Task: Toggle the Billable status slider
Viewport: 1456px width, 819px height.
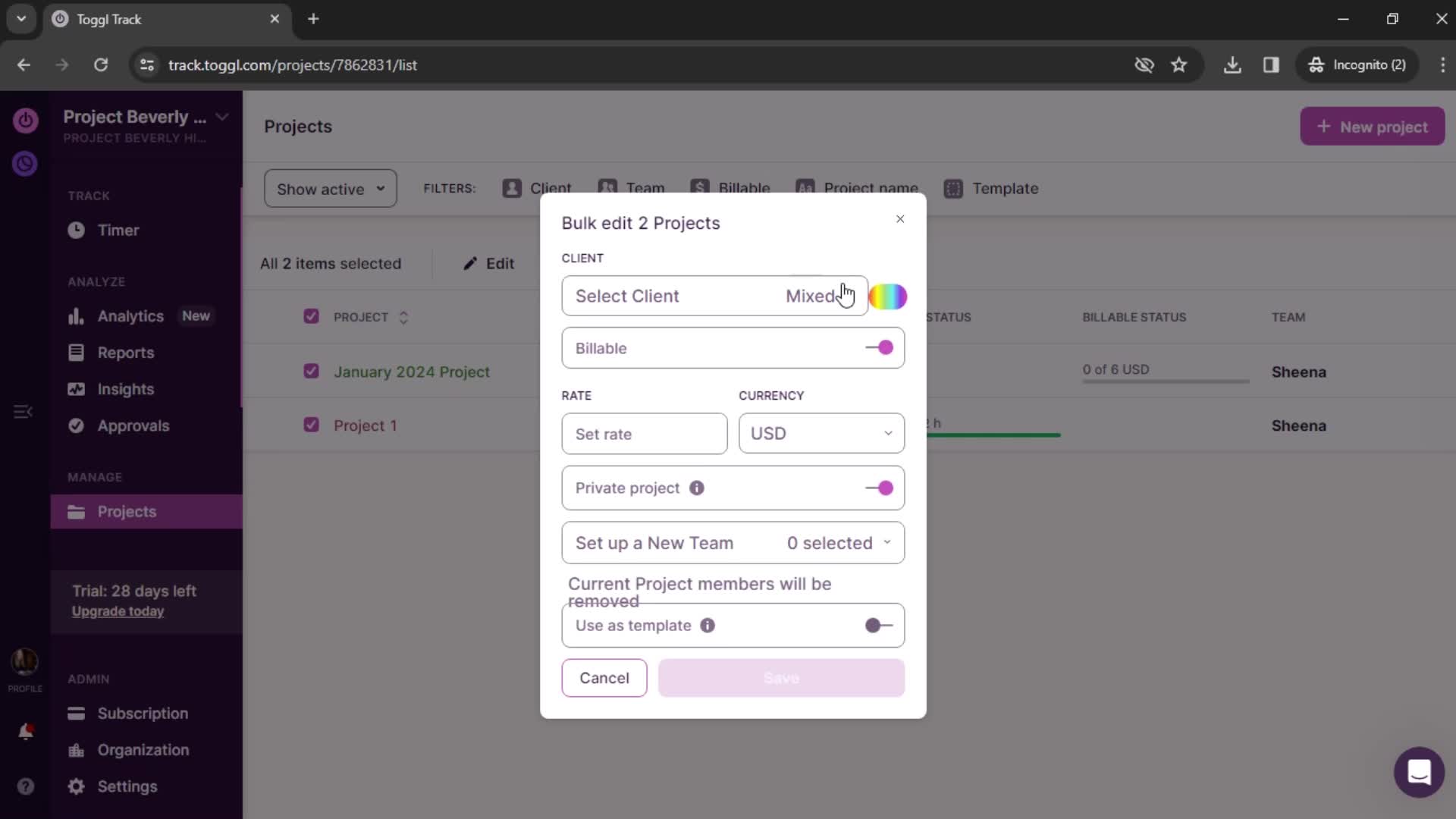Action: pyautogui.click(x=881, y=348)
